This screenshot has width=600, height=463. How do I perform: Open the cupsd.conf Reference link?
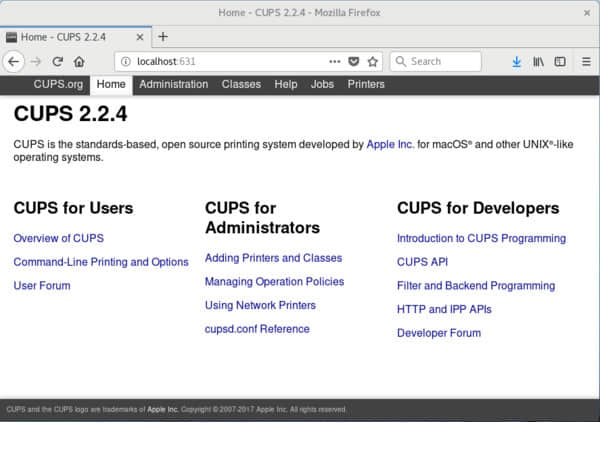(257, 329)
